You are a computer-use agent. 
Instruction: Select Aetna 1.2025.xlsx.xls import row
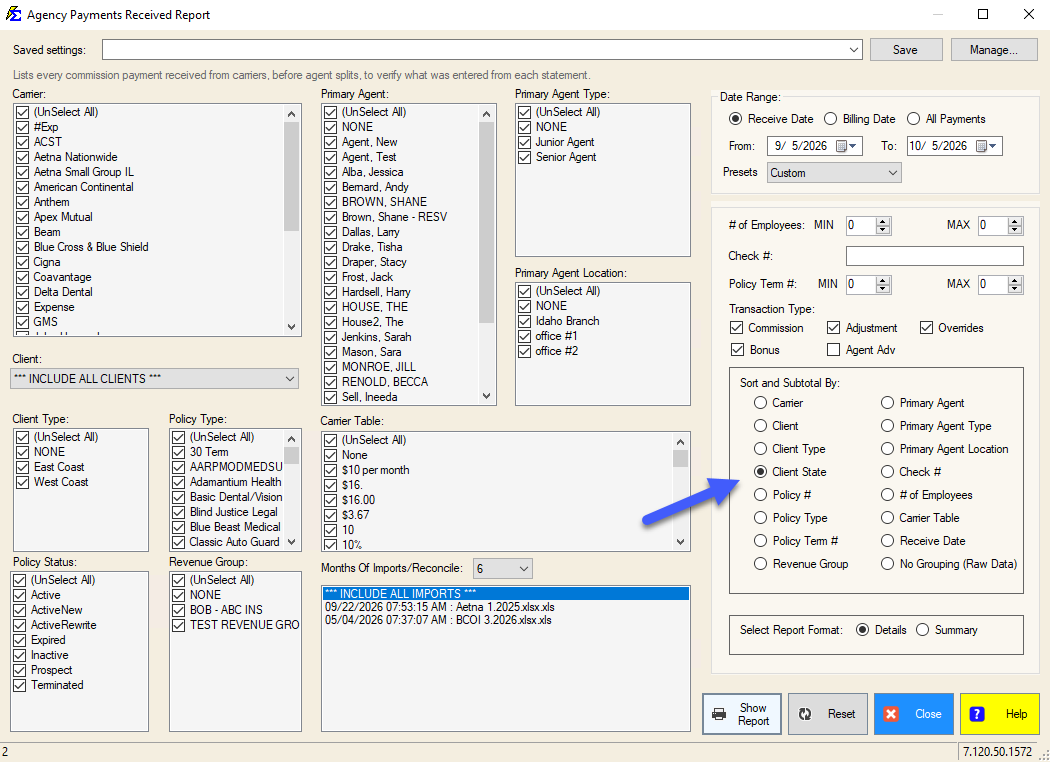[x=506, y=607]
